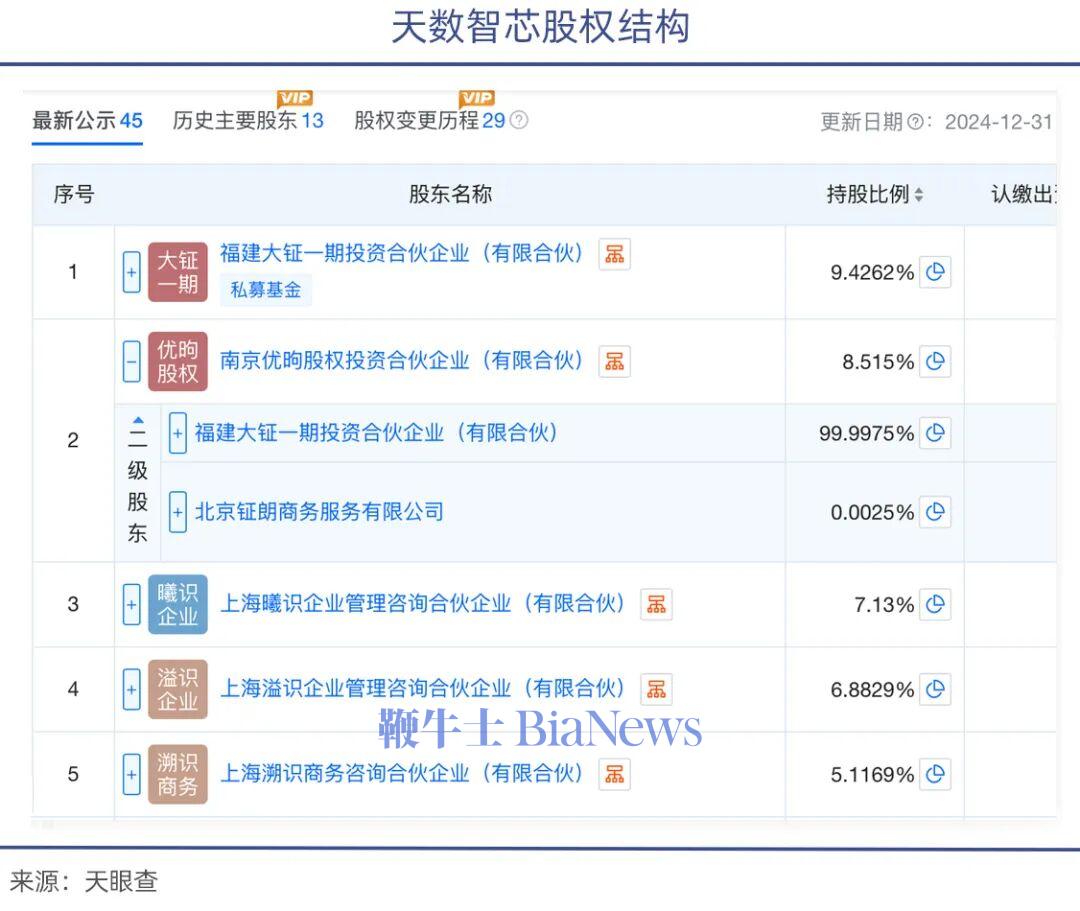Expand row 3 上海曦识企业 shareholder
Viewport: 1080px width, 911px height.
pos(132,605)
